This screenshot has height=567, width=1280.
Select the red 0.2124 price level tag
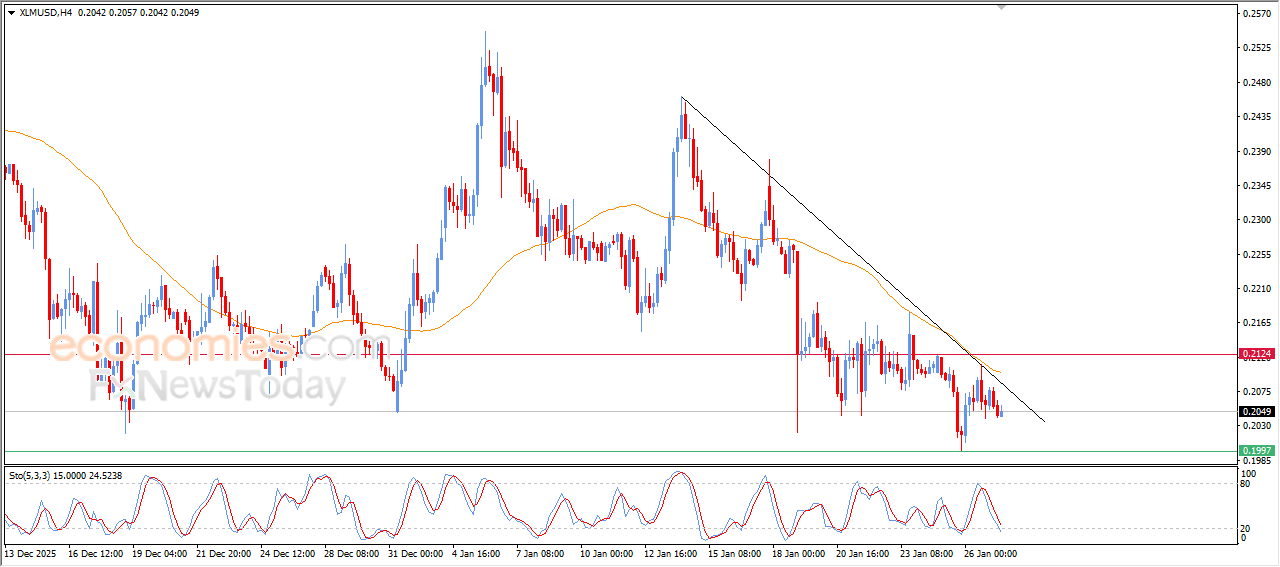pyautogui.click(x=1255, y=354)
